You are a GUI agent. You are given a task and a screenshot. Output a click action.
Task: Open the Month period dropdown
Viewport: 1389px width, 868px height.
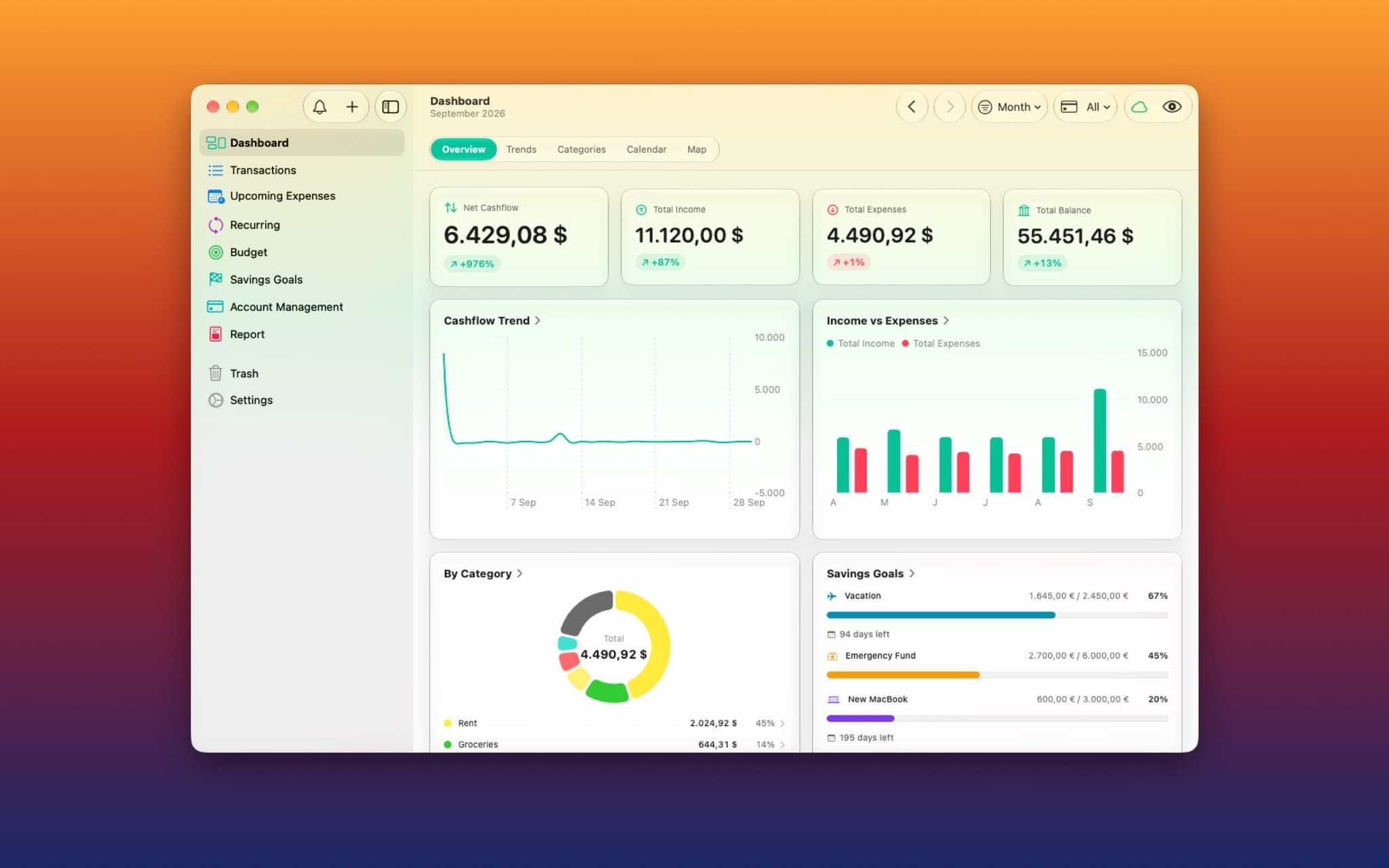click(x=1010, y=107)
